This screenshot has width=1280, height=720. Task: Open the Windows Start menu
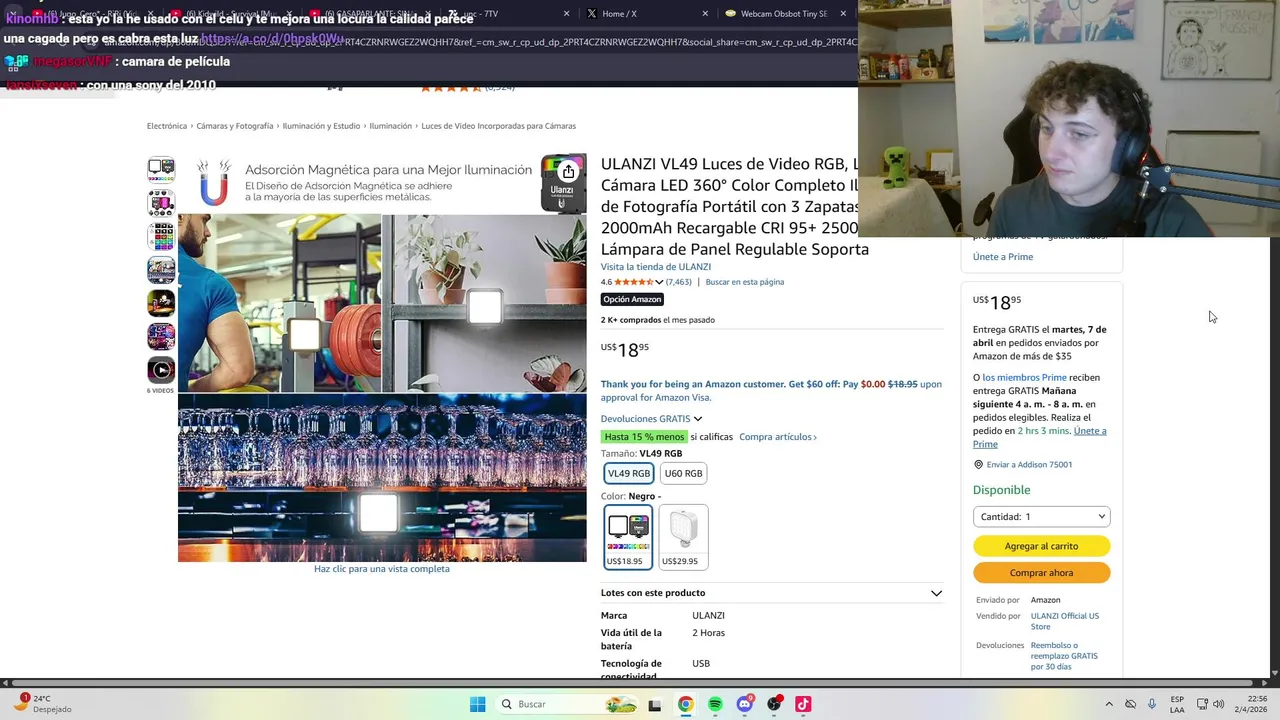[x=477, y=704]
